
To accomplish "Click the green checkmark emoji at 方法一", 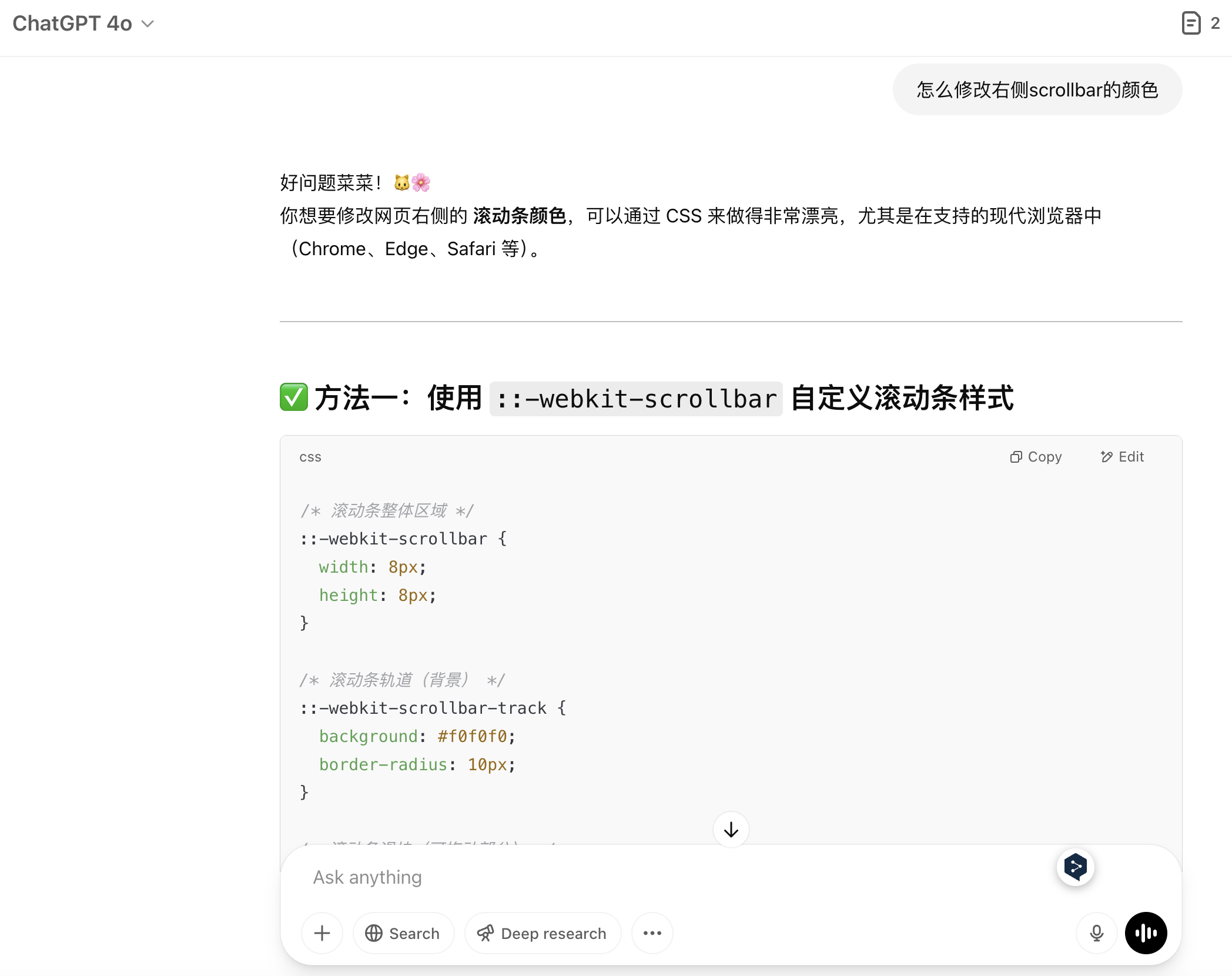I will coord(293,397).
